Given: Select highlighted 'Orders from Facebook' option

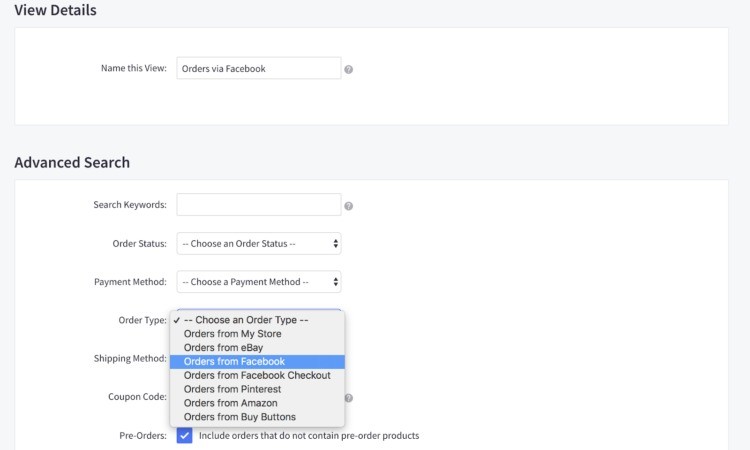Looking at the screenshot, I should (x=234, y=361).
